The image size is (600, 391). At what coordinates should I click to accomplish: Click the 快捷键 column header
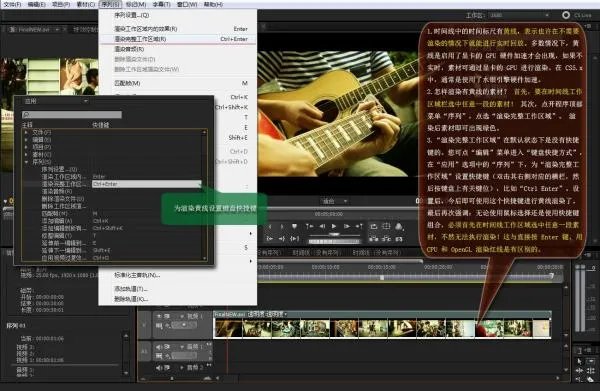[101, 125]
